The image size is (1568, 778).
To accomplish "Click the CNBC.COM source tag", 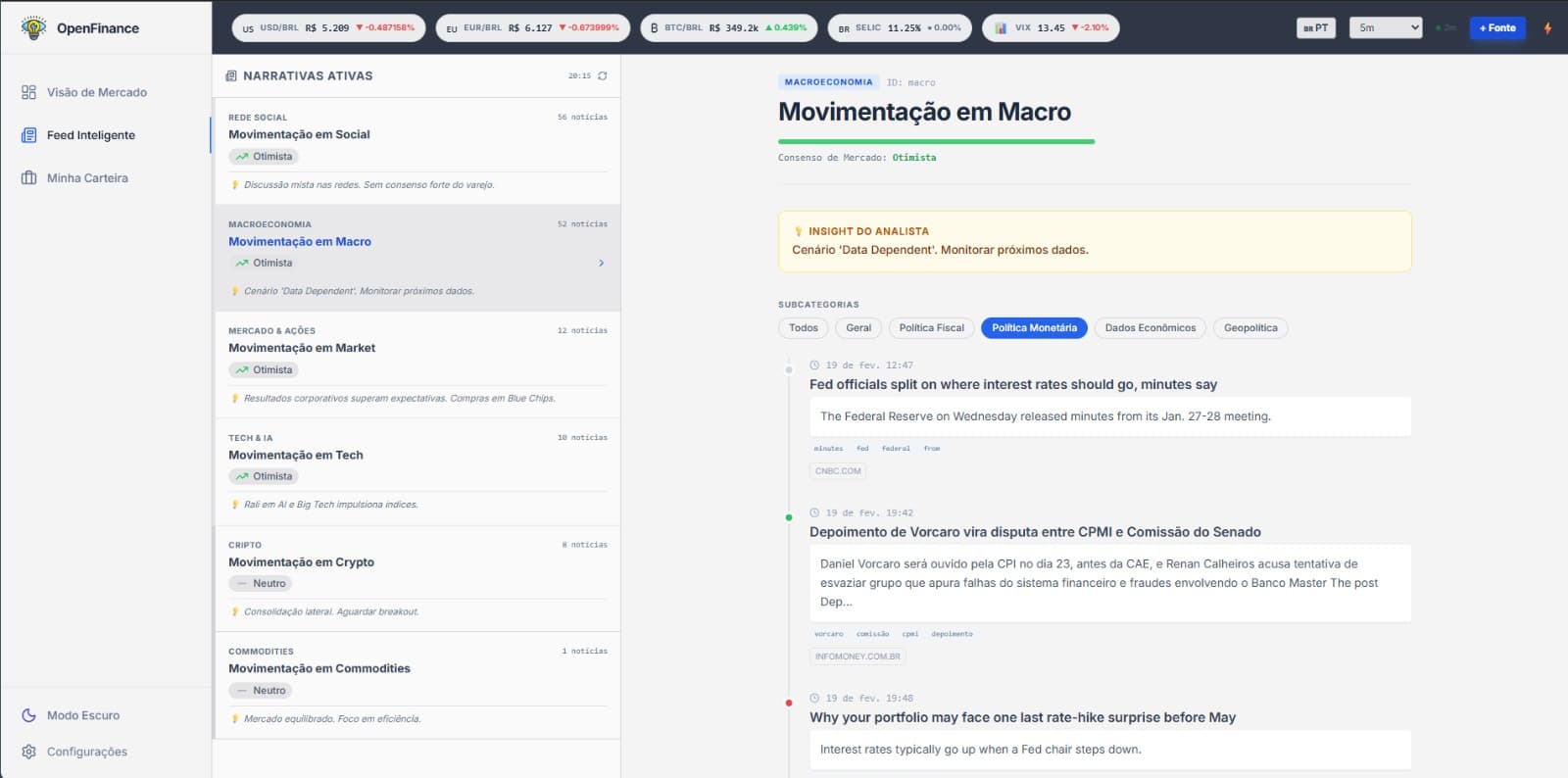I will (838, 471).
